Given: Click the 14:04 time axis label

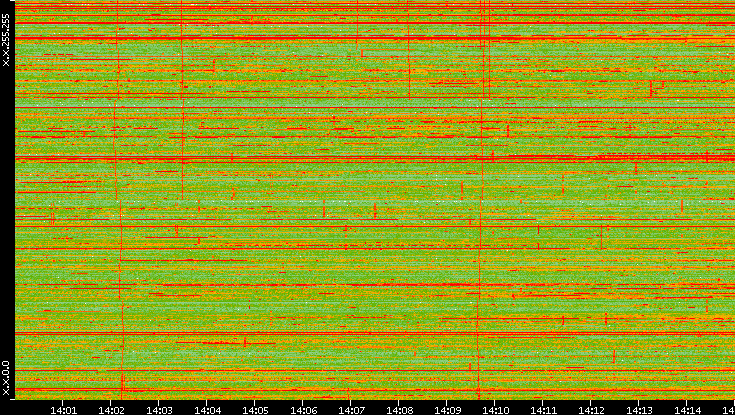Looking at the screenshot, I should [x=207, y=410].
